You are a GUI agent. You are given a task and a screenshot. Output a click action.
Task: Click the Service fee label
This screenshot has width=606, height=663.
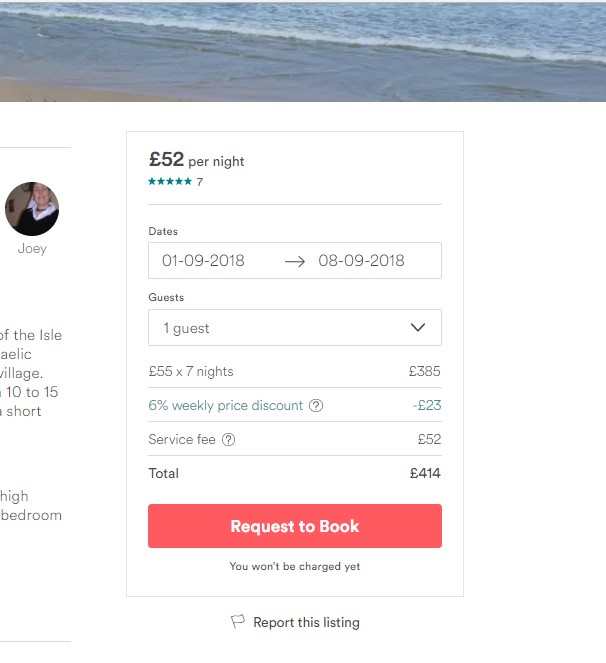pos(182,440)
